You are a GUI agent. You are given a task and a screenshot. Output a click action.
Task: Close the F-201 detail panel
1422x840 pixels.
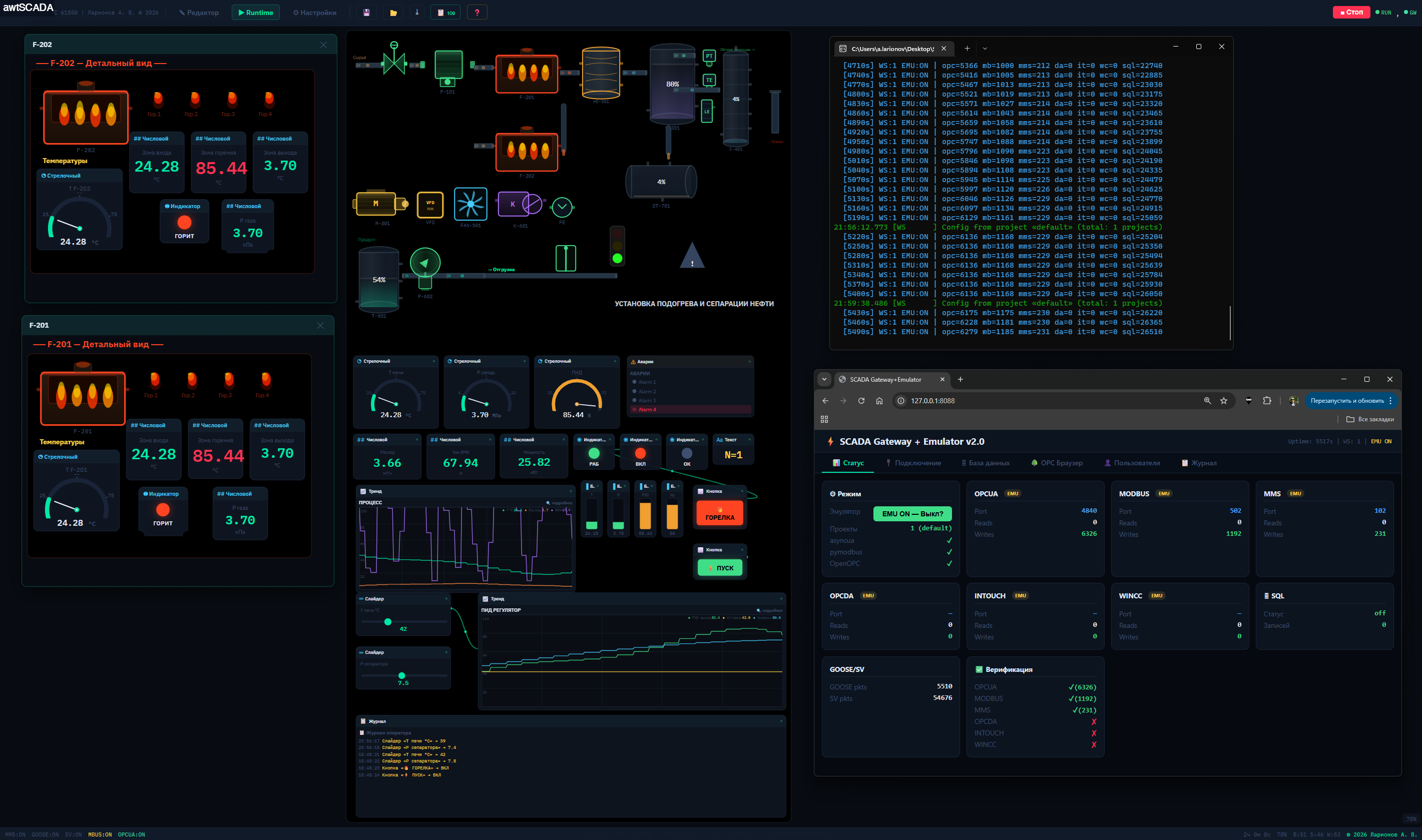[x=320, y=326]
